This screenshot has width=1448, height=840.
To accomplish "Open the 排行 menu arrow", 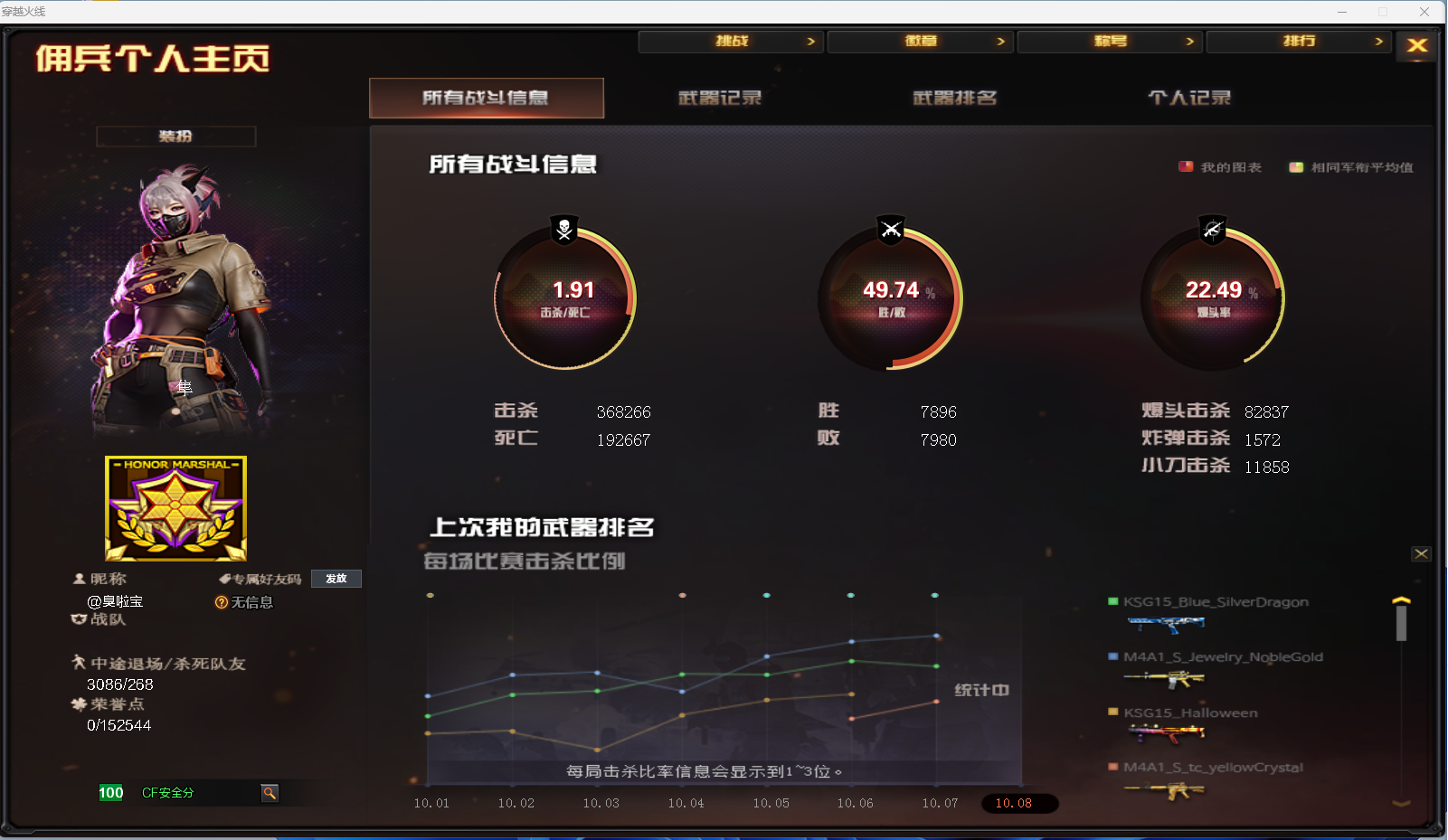I will [x=1378, y=42].
